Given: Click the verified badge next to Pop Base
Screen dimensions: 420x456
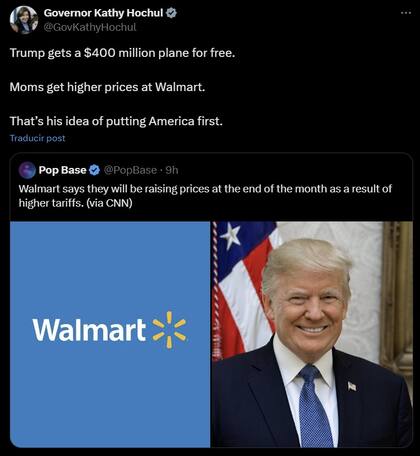Looking at the screenshot, I should 95,170.
